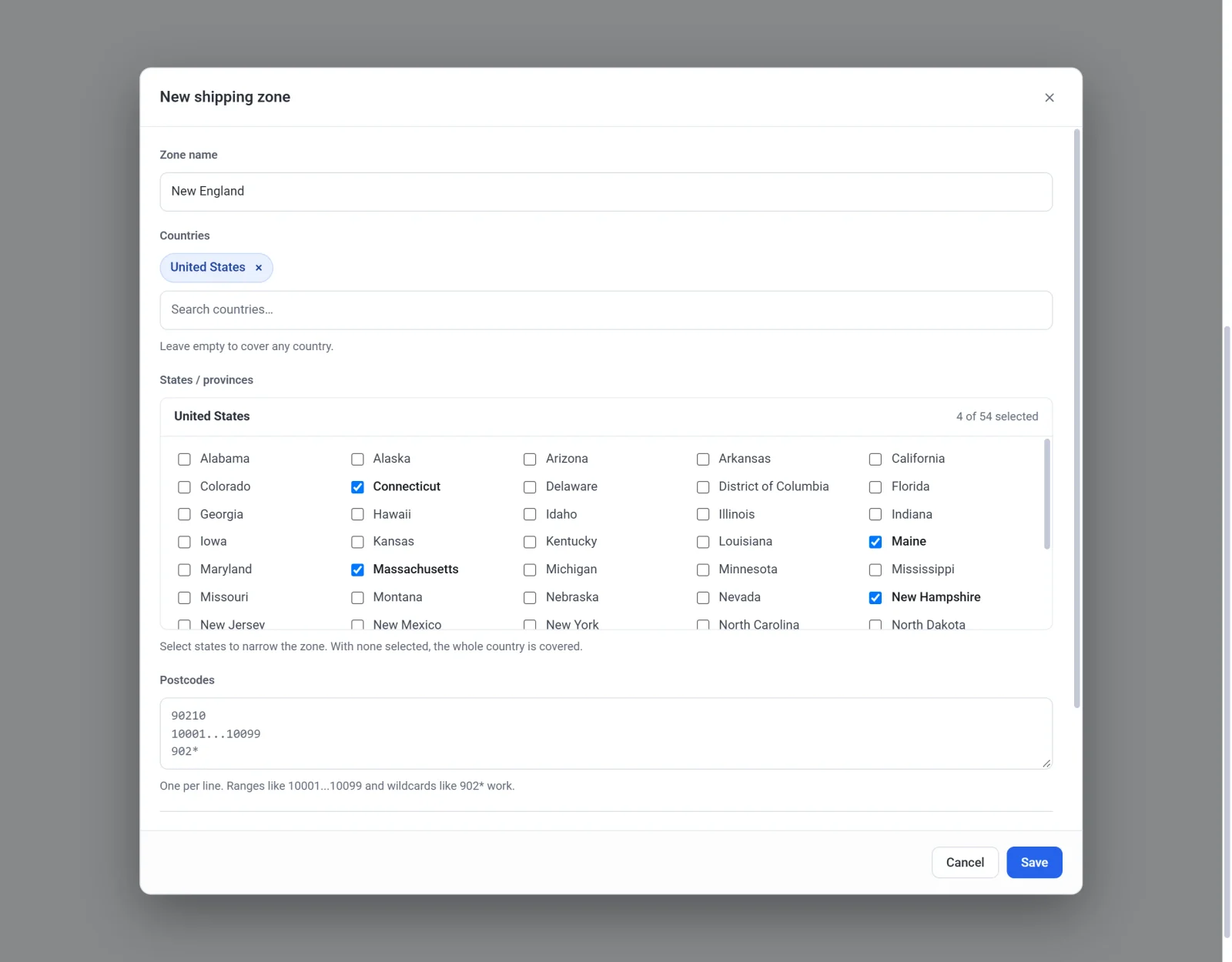1232x962 pixels.
Task: Uncheck the New Hampshire checkbox
Action: point(875,597)
